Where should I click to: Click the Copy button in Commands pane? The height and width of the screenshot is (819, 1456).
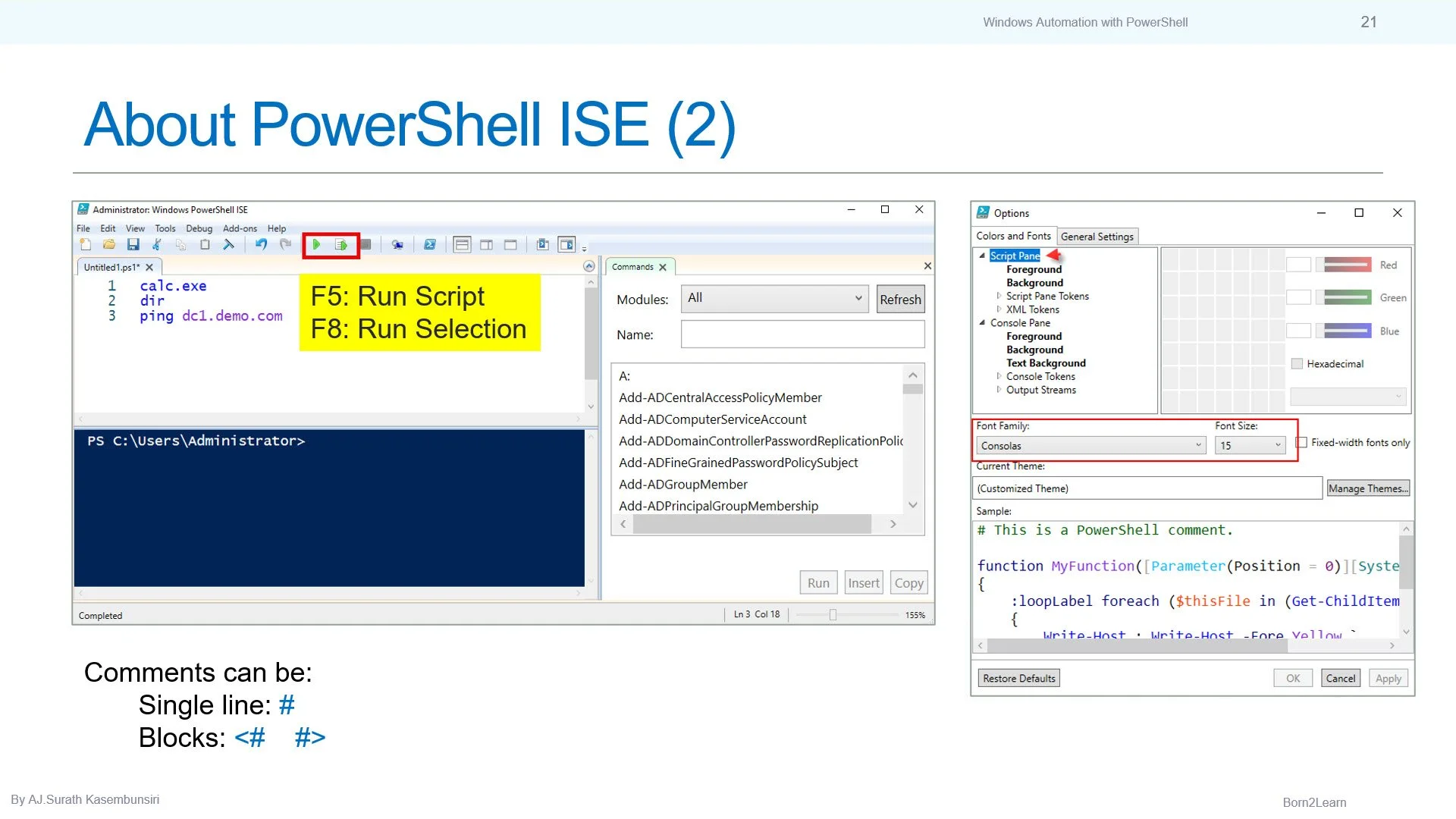(x=908, y=582)
